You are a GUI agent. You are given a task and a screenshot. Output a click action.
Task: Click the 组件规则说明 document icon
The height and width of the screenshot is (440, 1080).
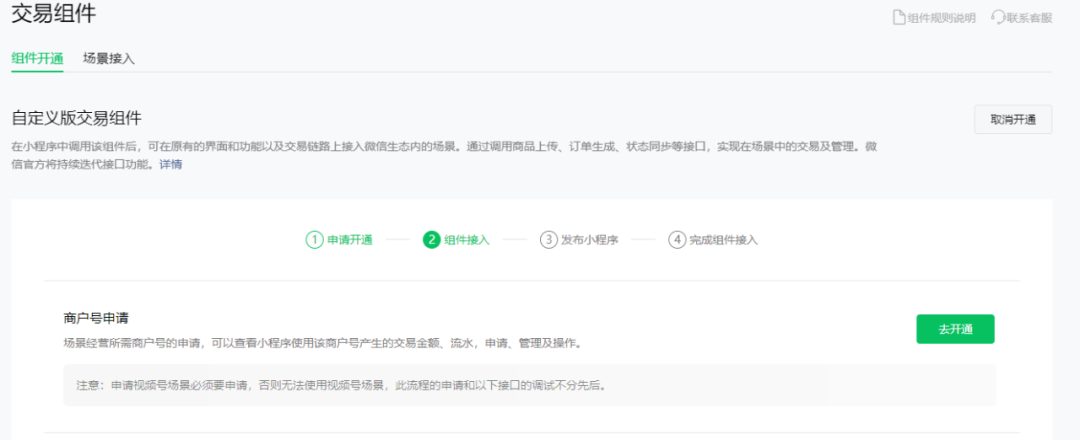coord(899,17)
